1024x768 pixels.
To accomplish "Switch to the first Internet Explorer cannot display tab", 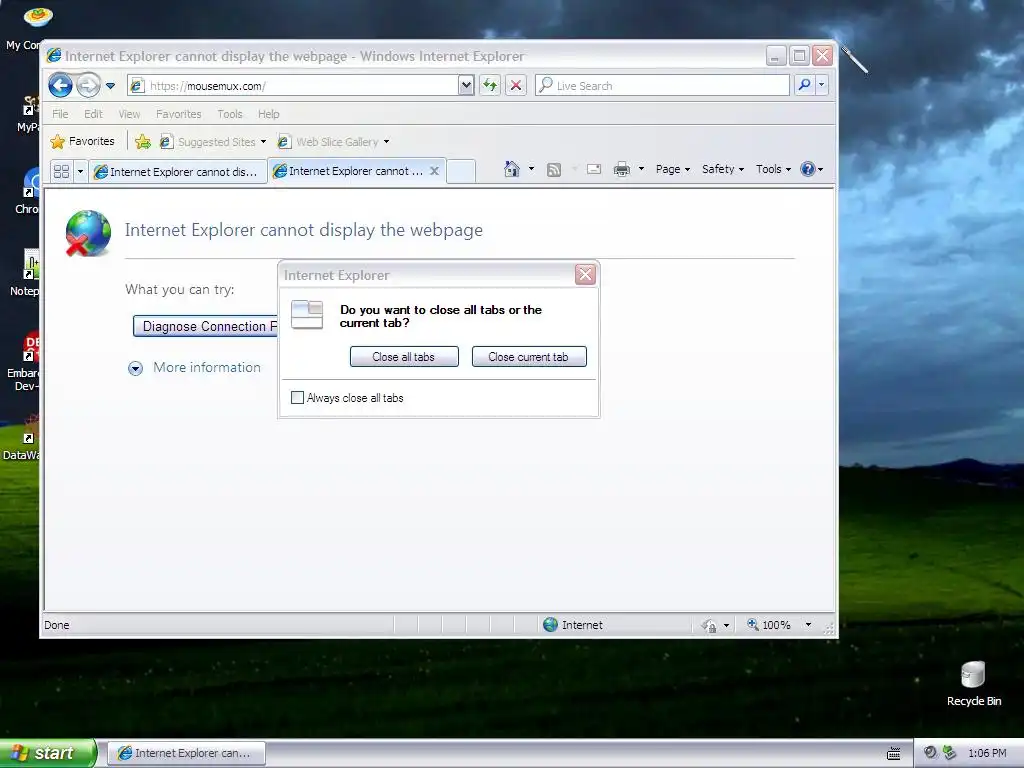I will click(x=178, y=172).
